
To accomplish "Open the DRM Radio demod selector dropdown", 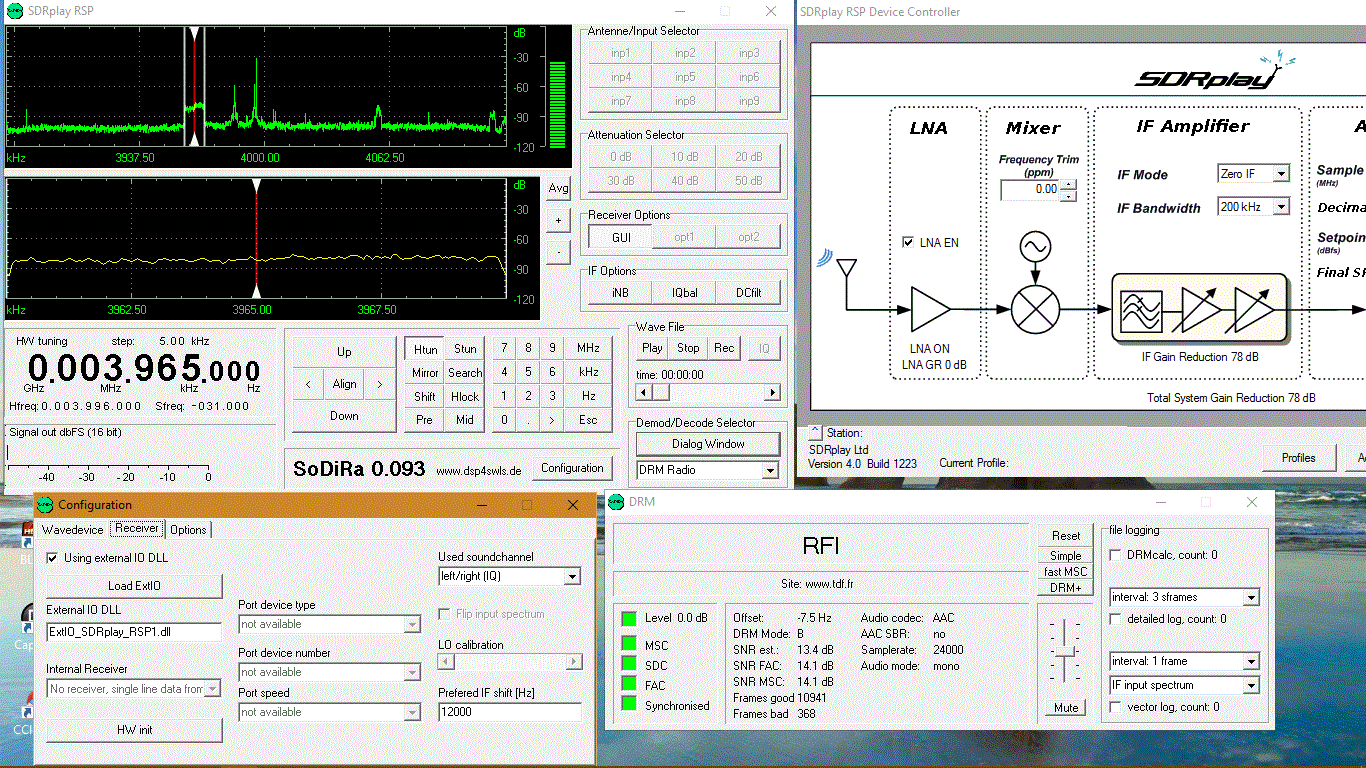I will [x=769, y=470].
